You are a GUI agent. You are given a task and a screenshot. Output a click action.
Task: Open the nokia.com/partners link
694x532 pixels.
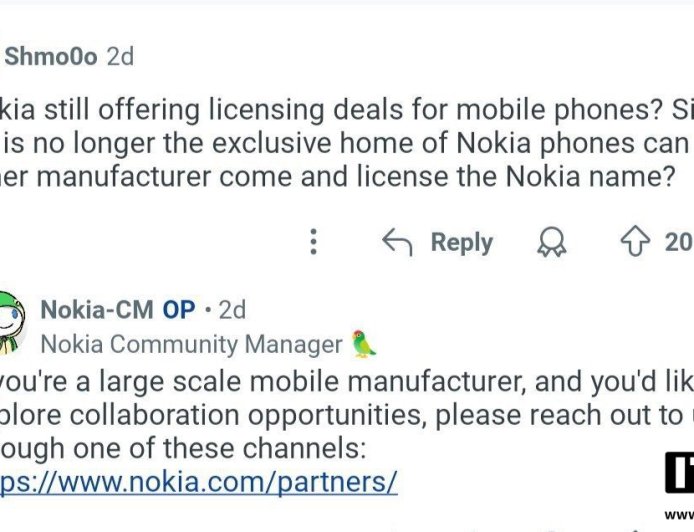pyautogui.click(x=199, y=482)
